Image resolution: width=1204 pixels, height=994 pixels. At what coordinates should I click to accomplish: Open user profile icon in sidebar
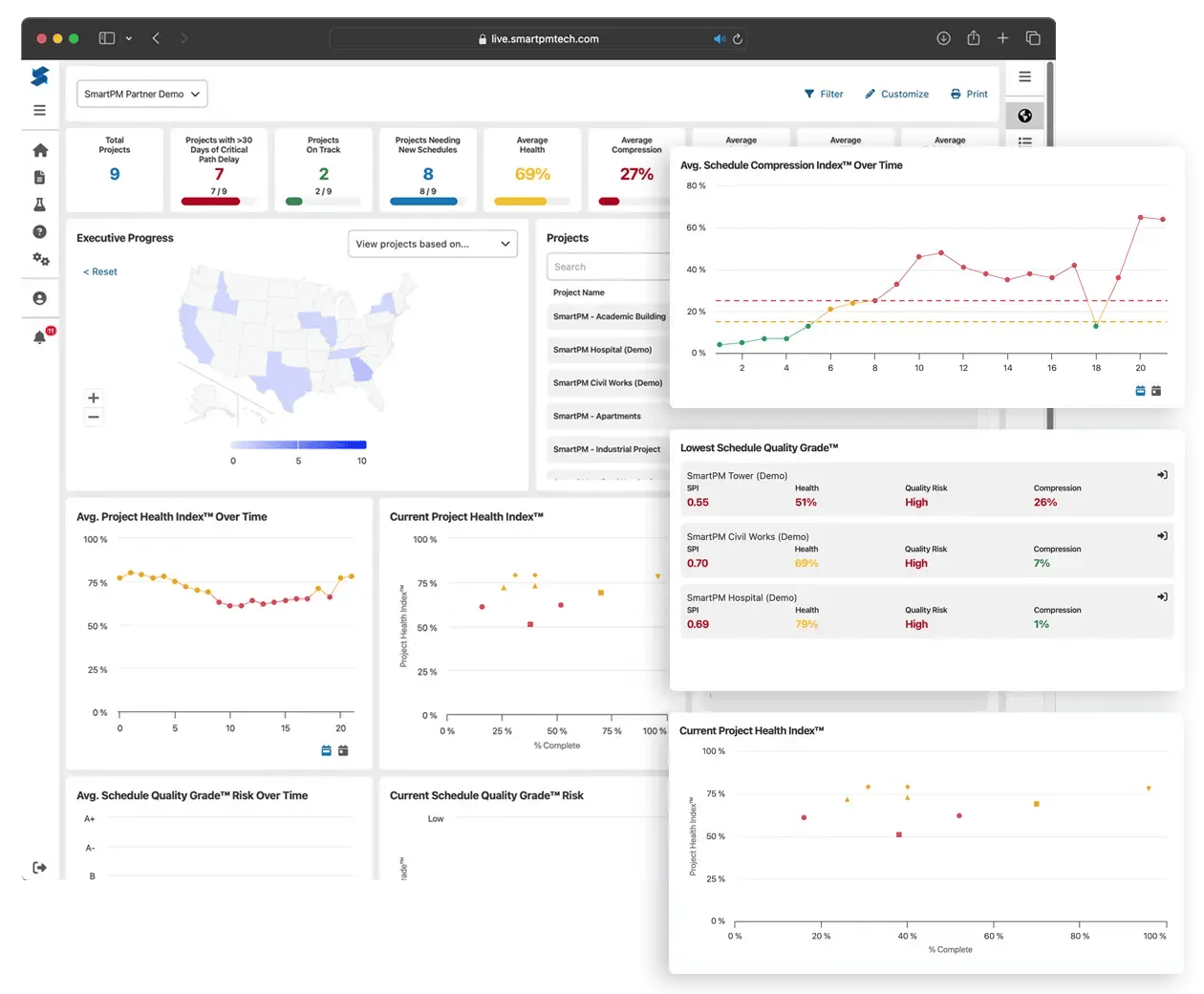(39, 298)
